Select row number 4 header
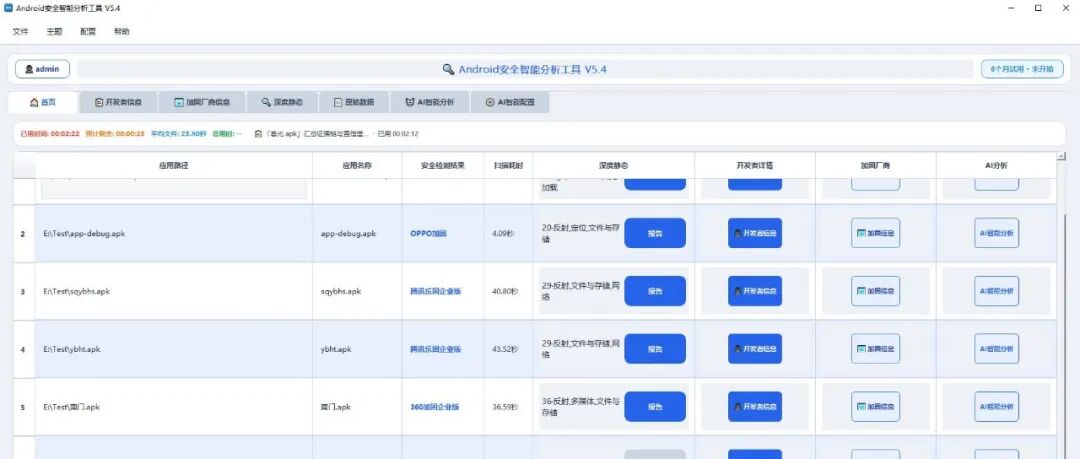 pyautogui.click(x=23, y=349)
